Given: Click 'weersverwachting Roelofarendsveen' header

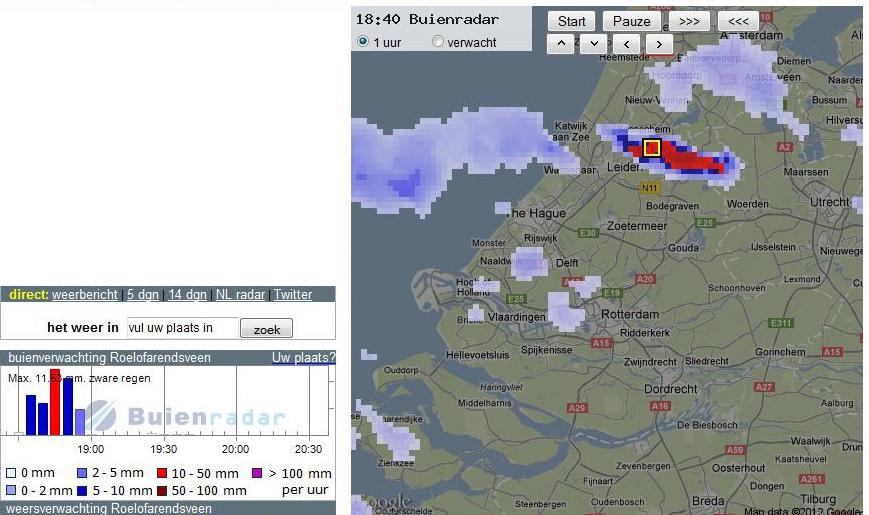Looking at the screenshot, I should click(x=109, y=508).
